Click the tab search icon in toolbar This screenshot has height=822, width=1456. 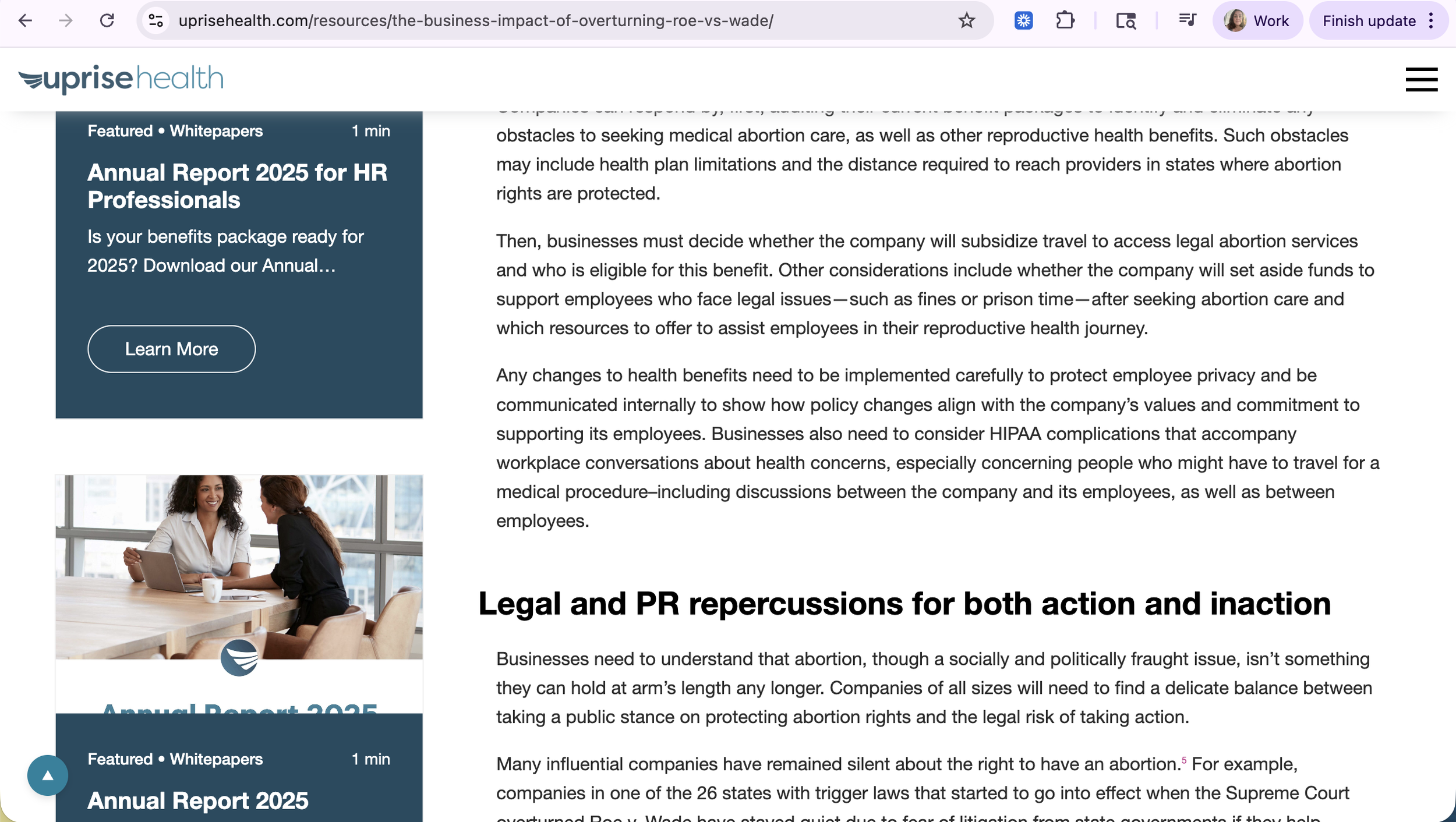[1126, 21]
